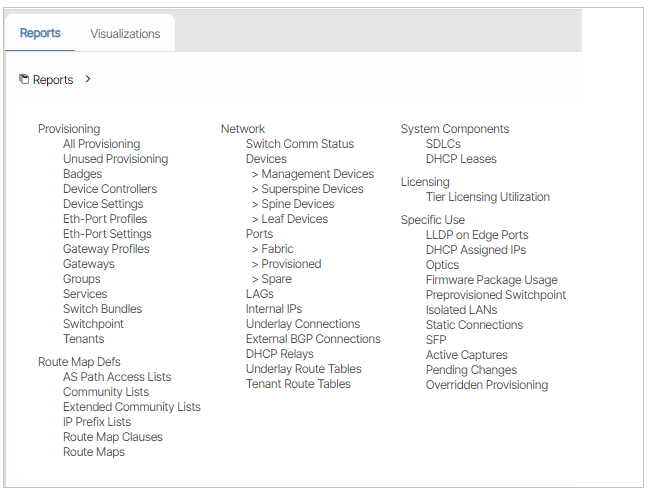
Task: Show the Firmware Package Usage report
Action: [x=492, y=280]
